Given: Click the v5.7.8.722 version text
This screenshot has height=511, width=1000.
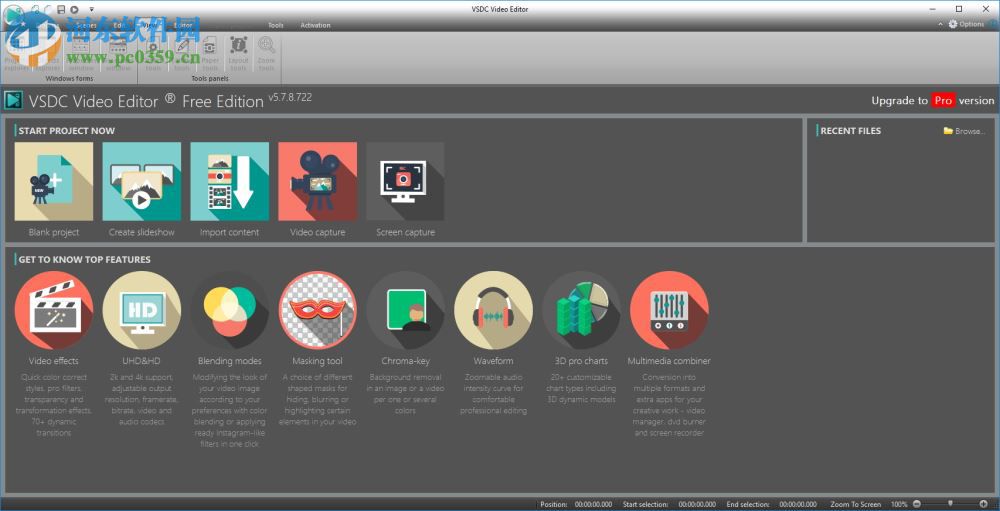Looking at the screenshot, I should [x=290, y=98].
